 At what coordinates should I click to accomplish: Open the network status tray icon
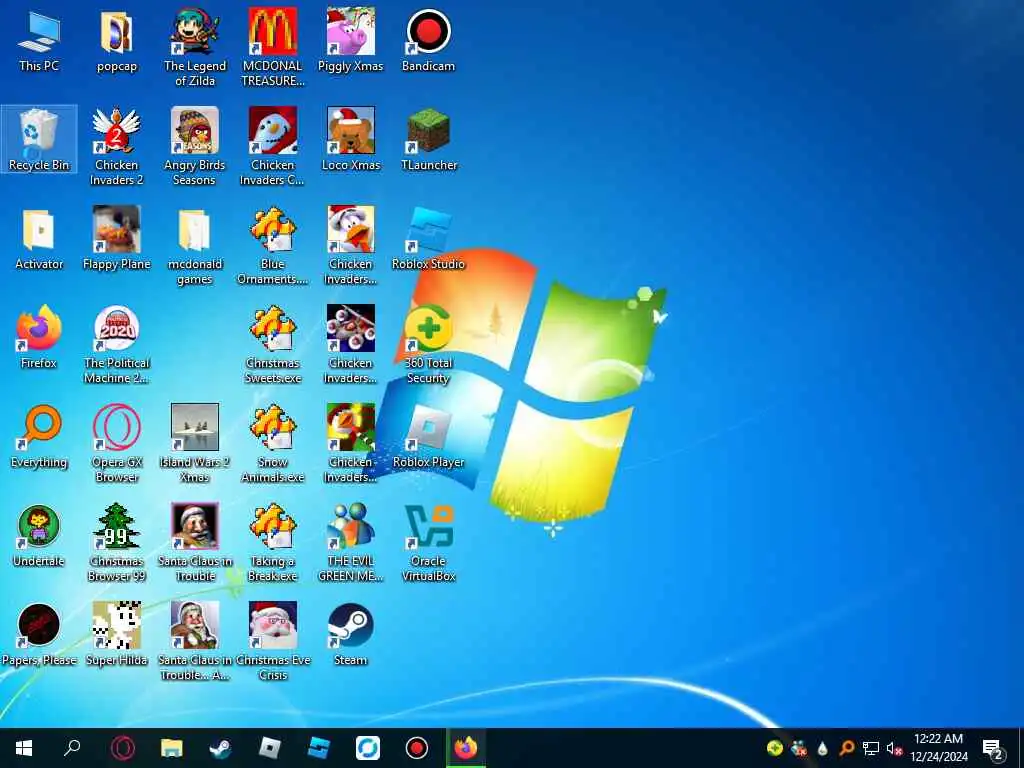pos(871,748)
